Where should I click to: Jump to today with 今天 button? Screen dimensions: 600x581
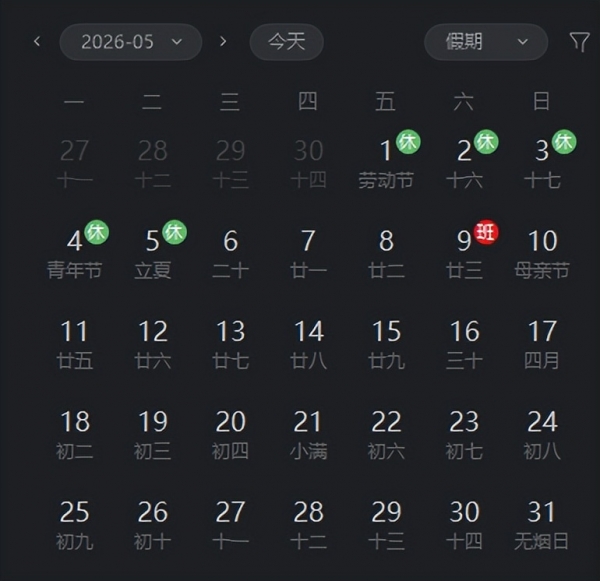(286, 42)
